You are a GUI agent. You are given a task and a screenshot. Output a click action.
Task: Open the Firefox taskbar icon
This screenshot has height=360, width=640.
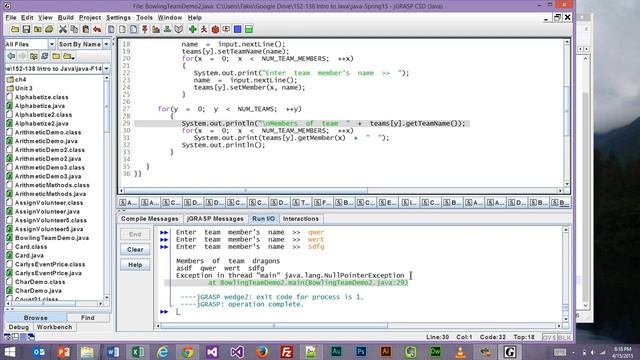[x=262, y=351]
